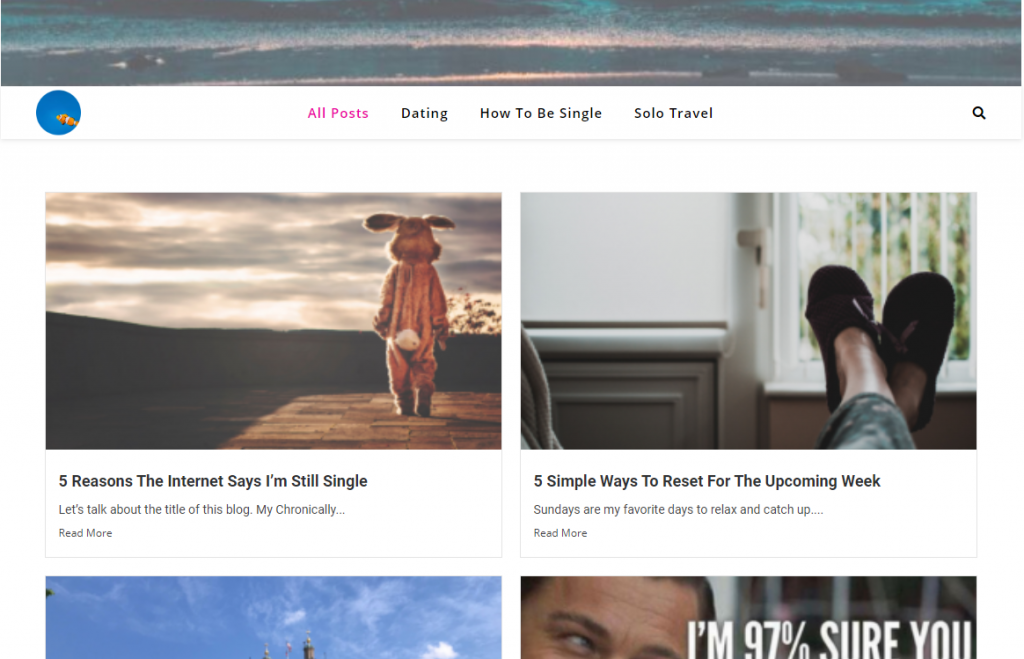This screenshot has height=659, width=1024.
Task: Open the I'm 97% Sure You meme post
Action: point(748,618)
